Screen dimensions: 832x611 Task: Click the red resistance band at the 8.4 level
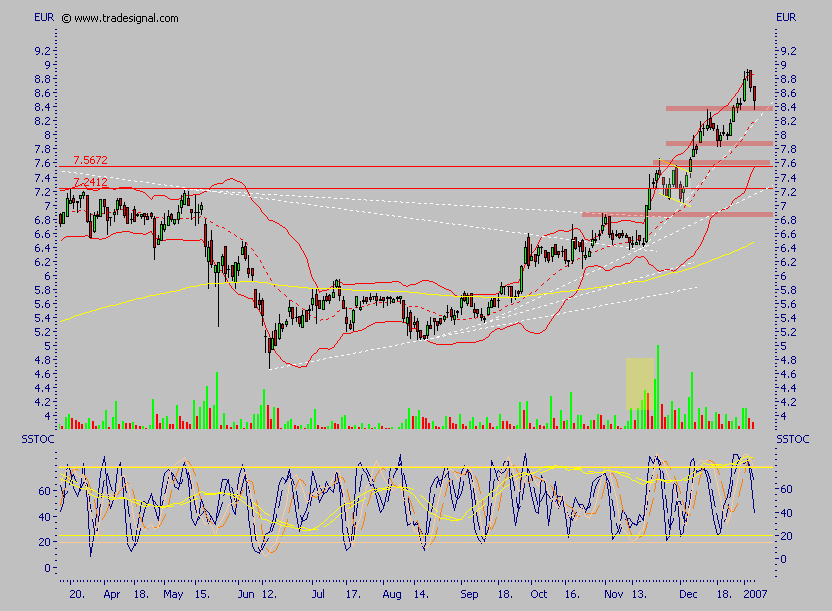coord(719,109)
